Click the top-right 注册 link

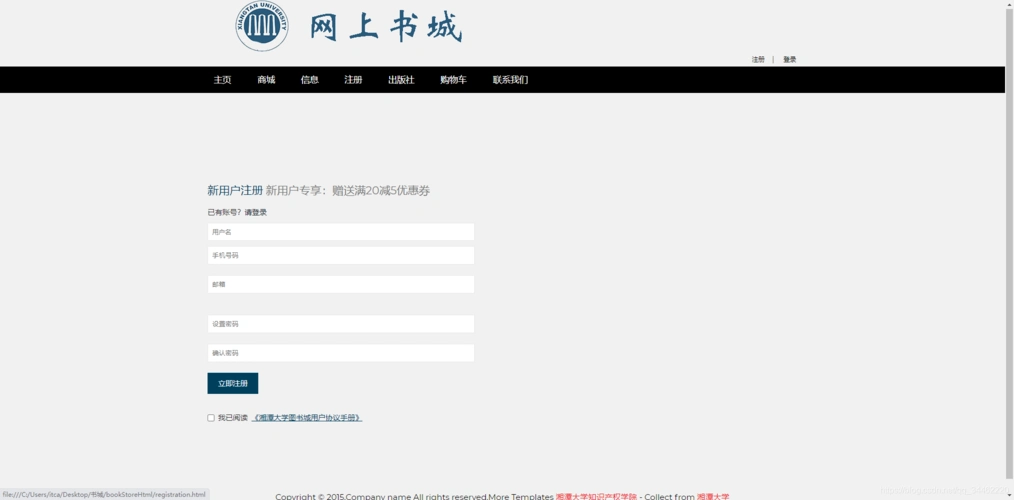[x=758, y=60]
